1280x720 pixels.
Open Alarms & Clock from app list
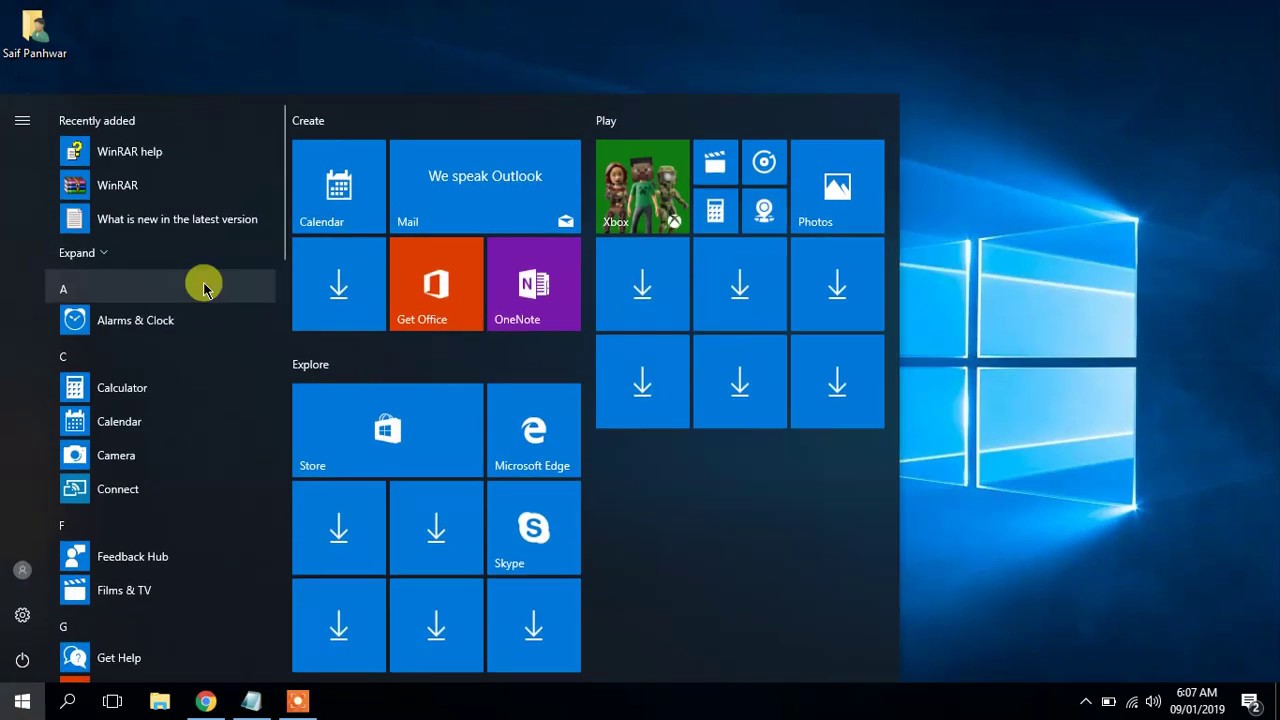[x=135, y=320]
